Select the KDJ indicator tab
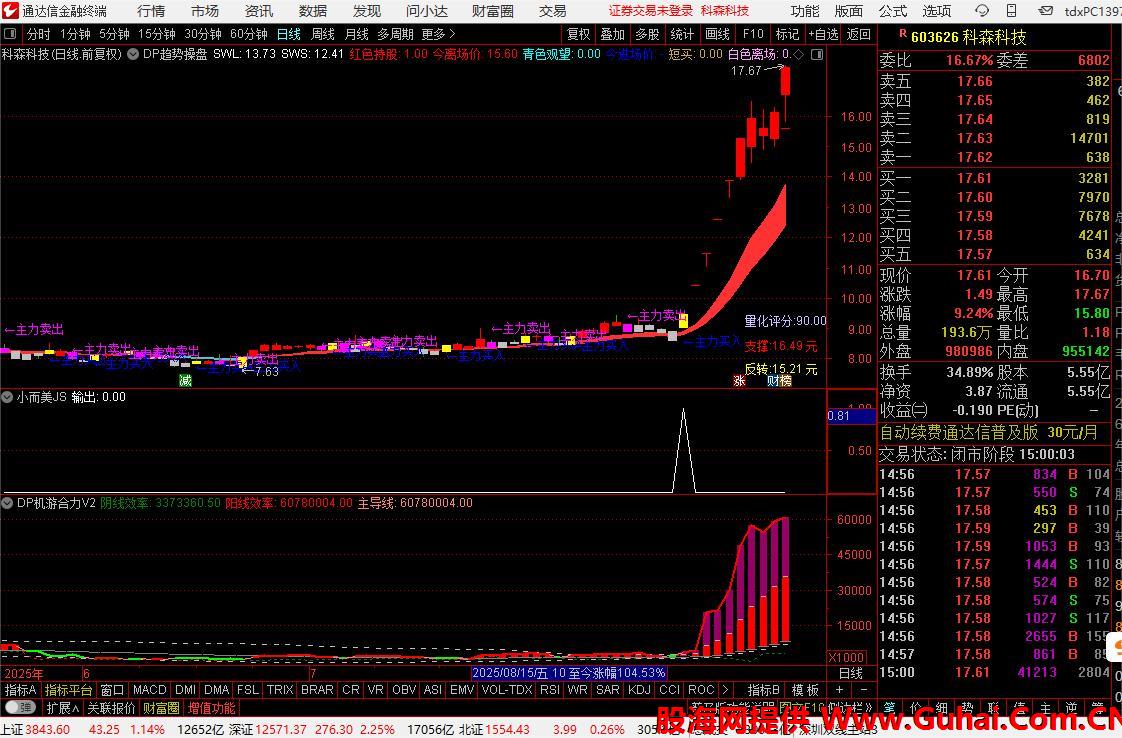This screenshot has height=738, width=1122. (639, 690)
